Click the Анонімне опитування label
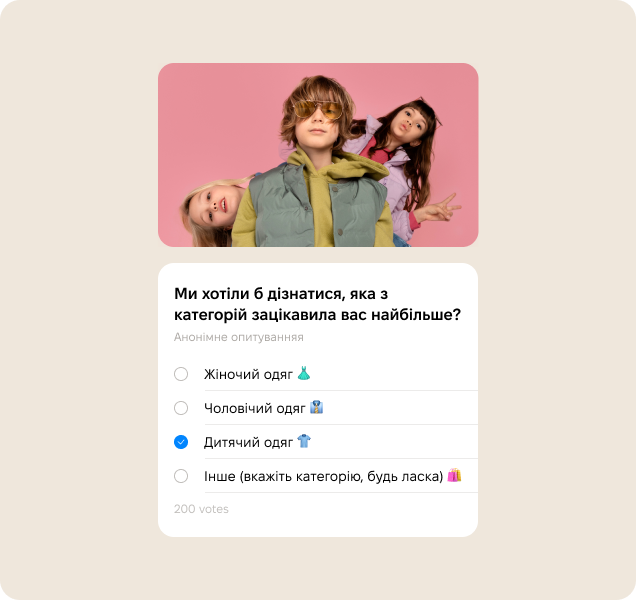The width and height of the screenshot is (636, 600). (x=238, y=337)
